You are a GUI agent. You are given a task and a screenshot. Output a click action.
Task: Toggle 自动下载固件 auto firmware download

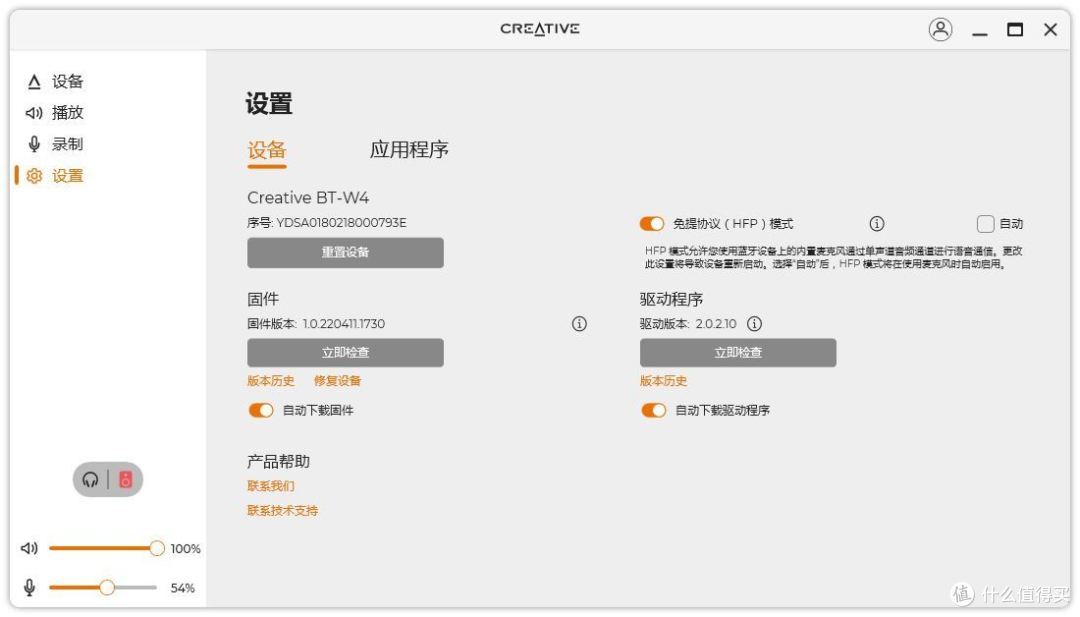(261, 410)
